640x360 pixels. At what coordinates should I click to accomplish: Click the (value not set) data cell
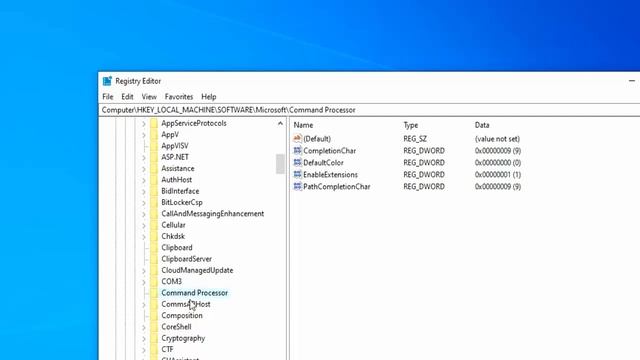pyautogui.click(x=497, y=139)
